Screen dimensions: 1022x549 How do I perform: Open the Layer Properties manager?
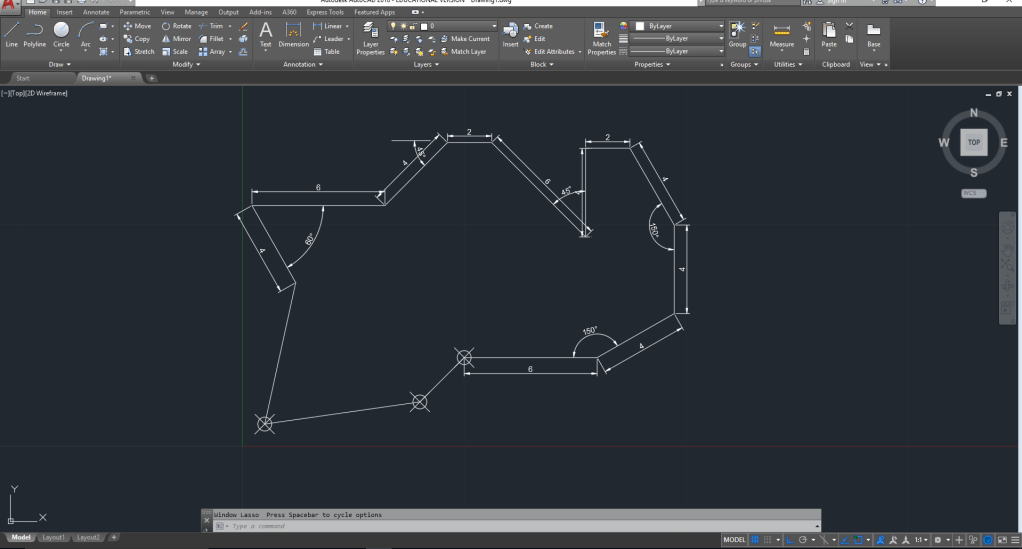(370, 36)
